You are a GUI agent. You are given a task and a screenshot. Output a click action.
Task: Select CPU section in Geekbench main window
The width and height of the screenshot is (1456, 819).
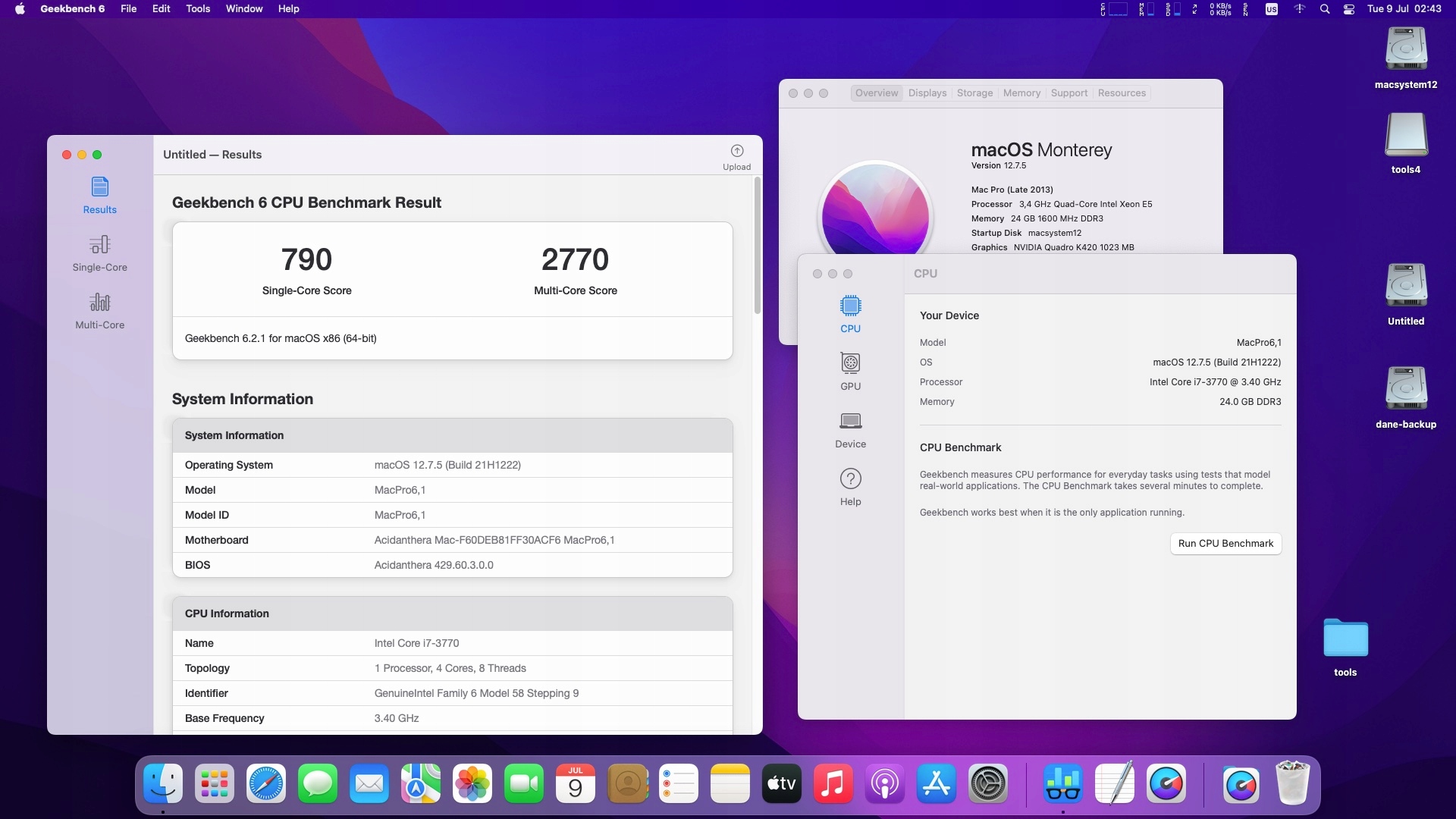tap(850, 314)
